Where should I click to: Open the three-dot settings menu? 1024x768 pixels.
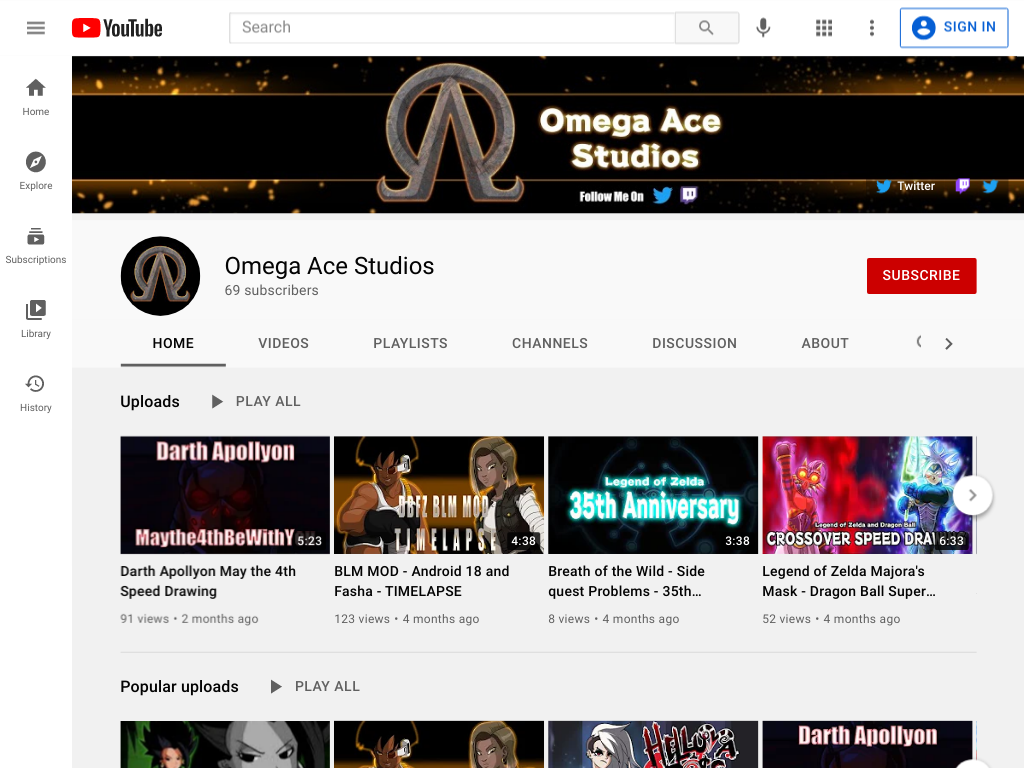871,27
